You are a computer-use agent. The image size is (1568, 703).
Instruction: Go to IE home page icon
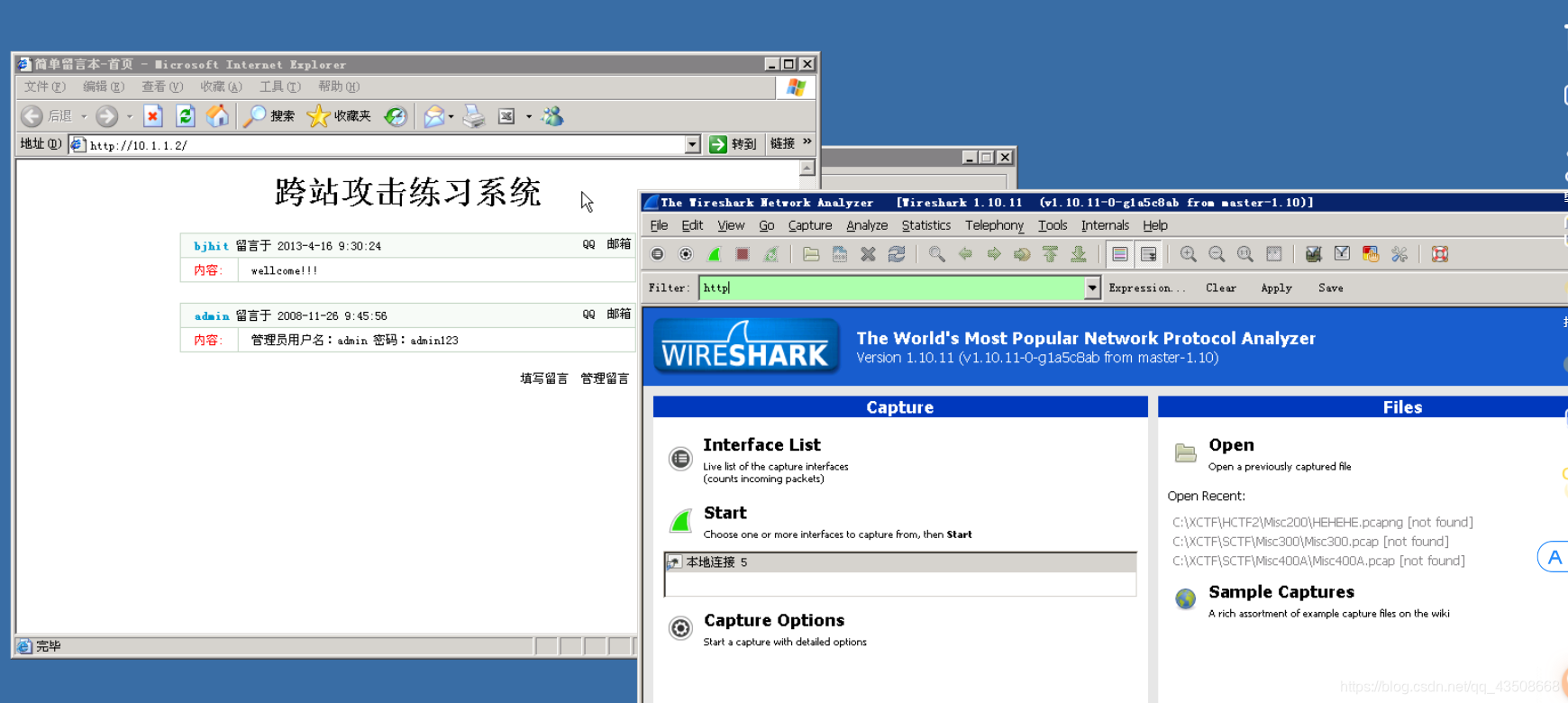tap(217, 115)
